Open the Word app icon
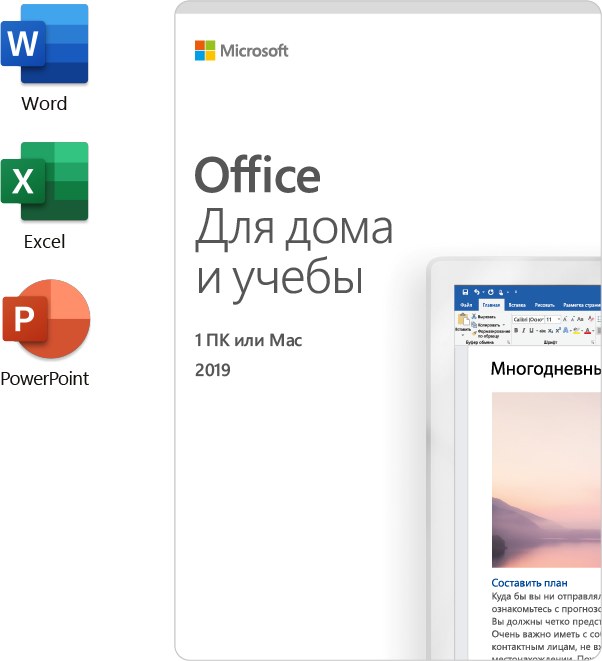602x661 pixels. 44,44
